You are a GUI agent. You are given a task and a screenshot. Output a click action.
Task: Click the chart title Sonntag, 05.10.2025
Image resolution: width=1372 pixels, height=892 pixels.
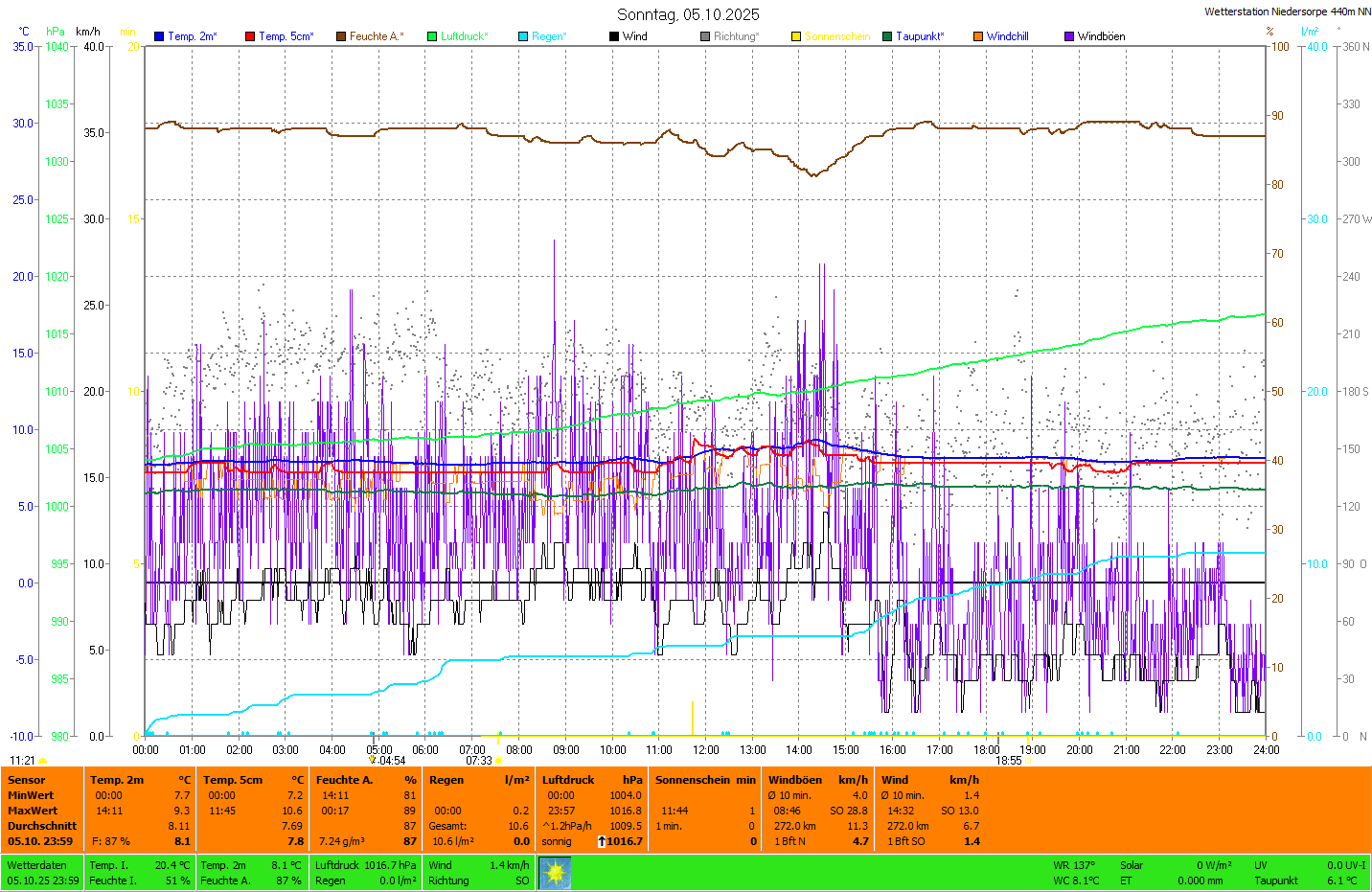688,14
